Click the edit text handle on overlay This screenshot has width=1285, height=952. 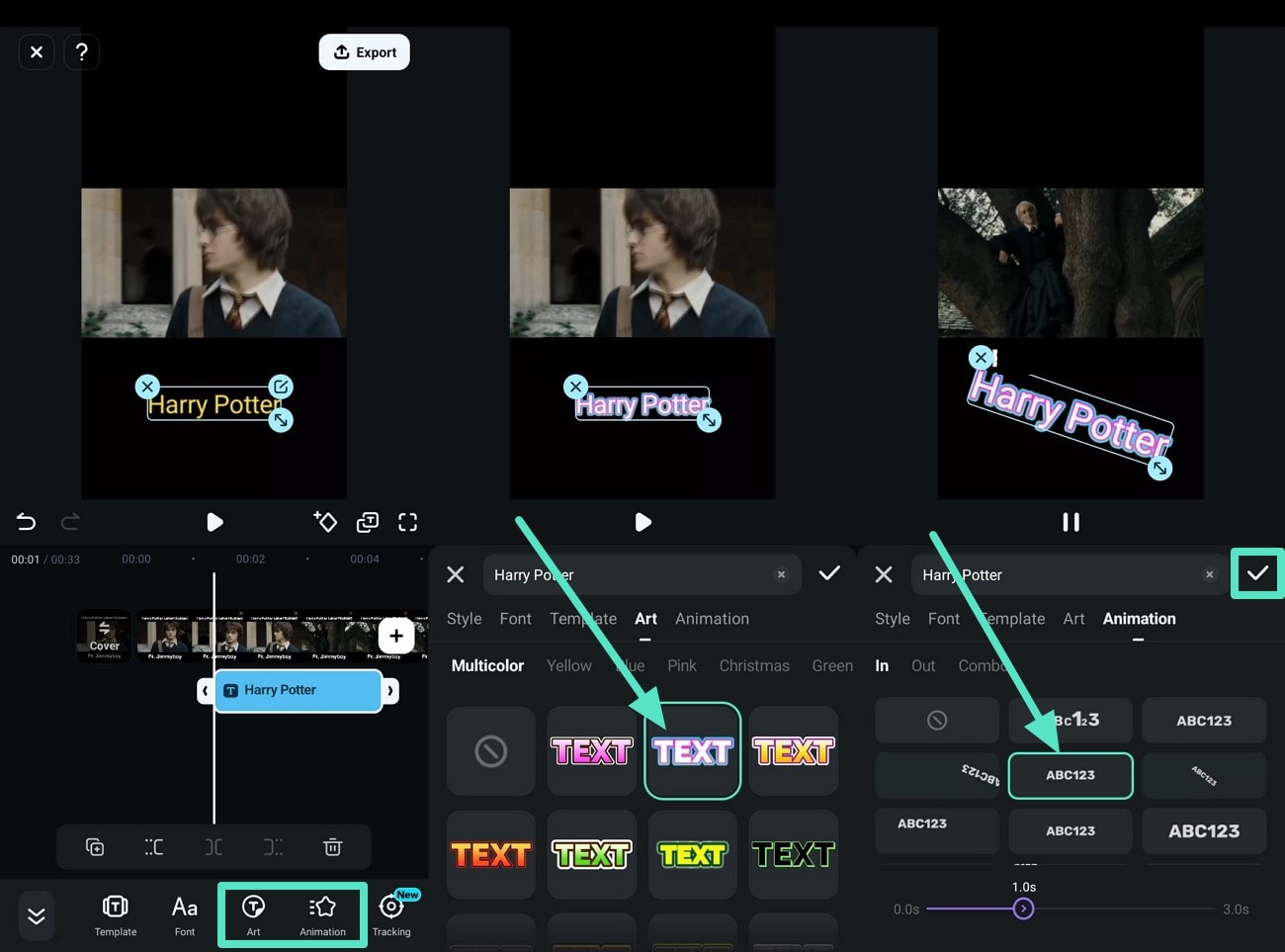[282, 387]
